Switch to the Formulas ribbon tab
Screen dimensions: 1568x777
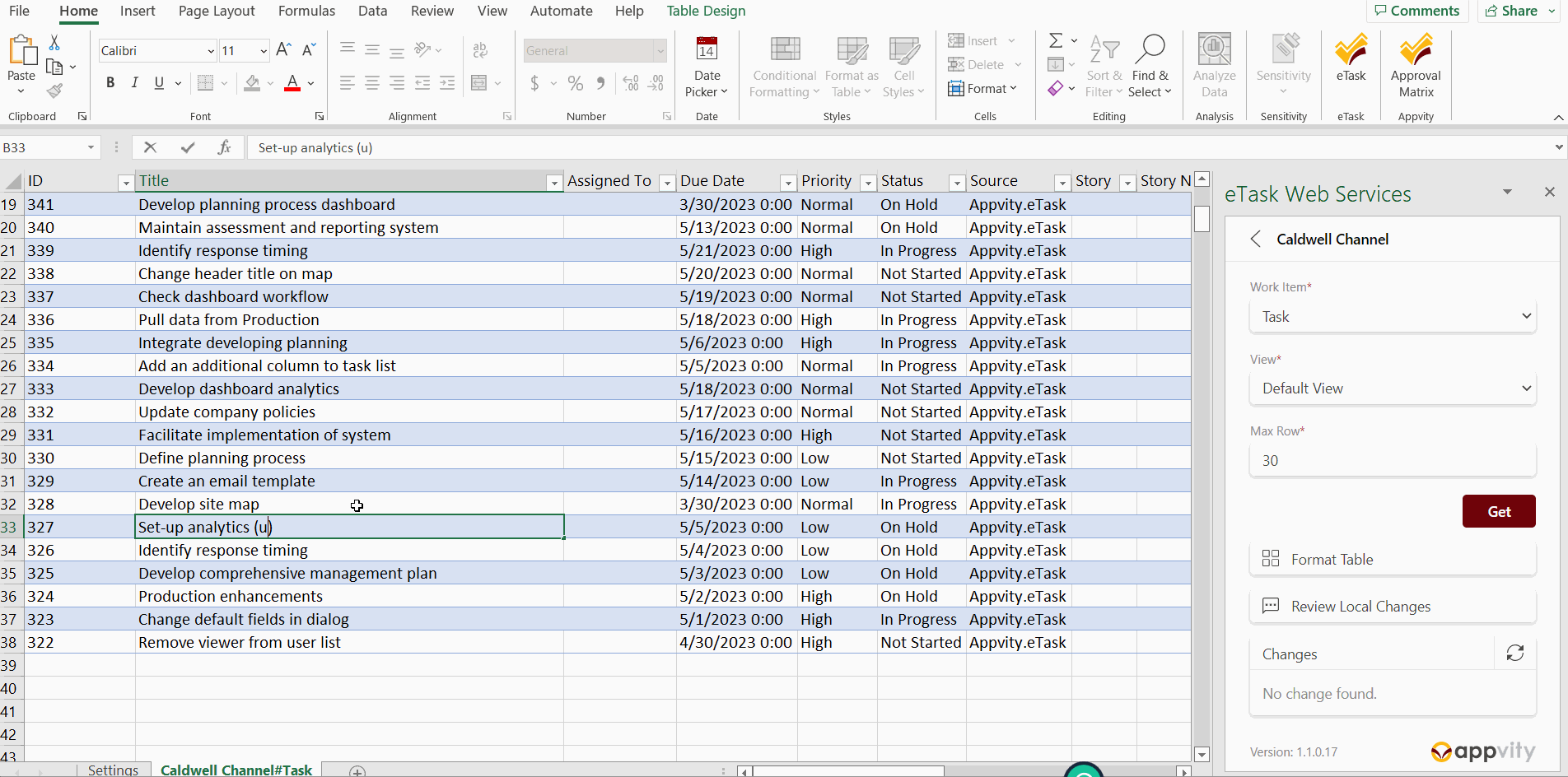coord(306,11)
